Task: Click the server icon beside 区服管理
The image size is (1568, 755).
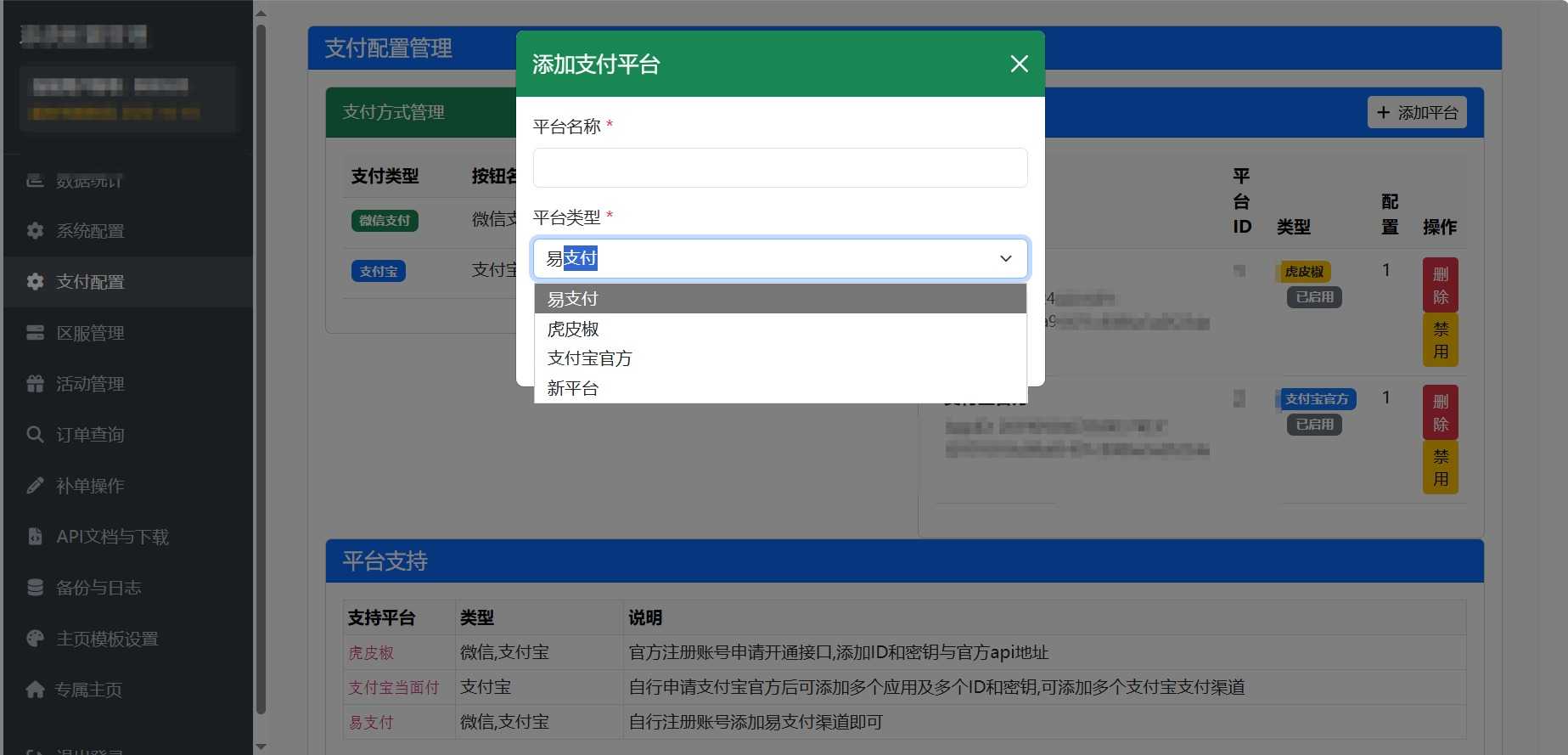Action: pyautogui.click(x=35, y=333)
